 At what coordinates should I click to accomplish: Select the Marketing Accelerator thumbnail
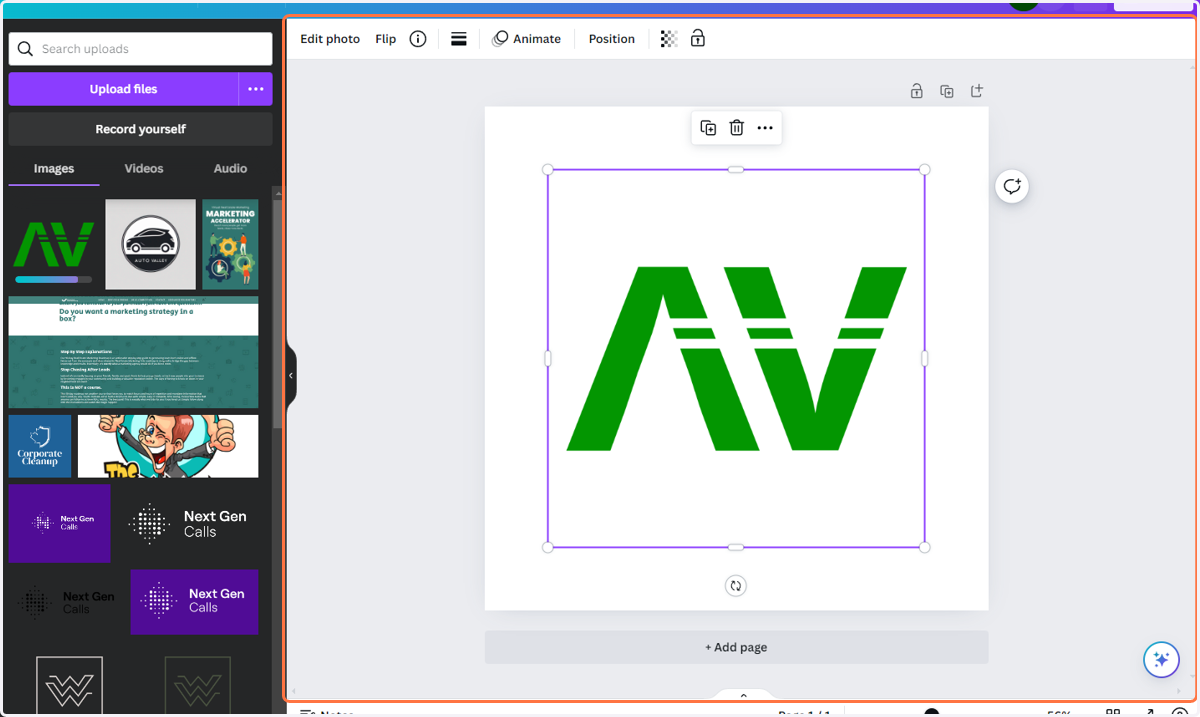tap(230, 244)
